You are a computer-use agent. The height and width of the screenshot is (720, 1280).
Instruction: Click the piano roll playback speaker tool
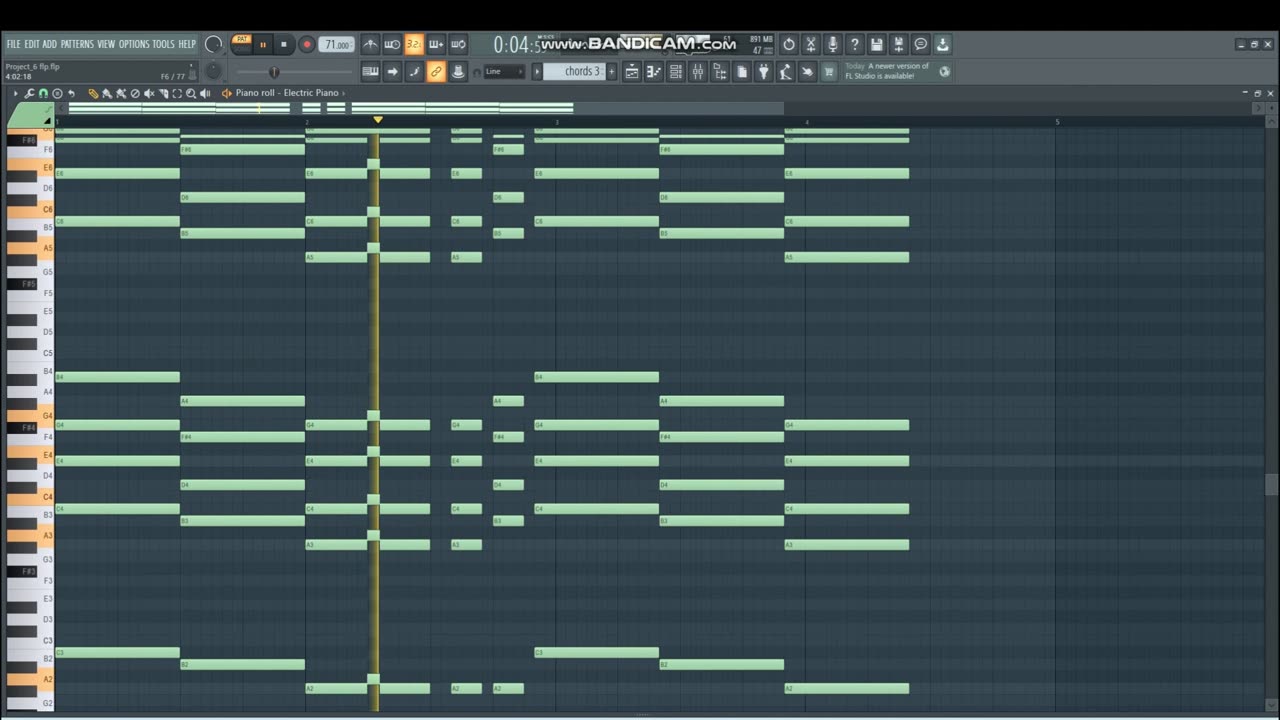205,93
